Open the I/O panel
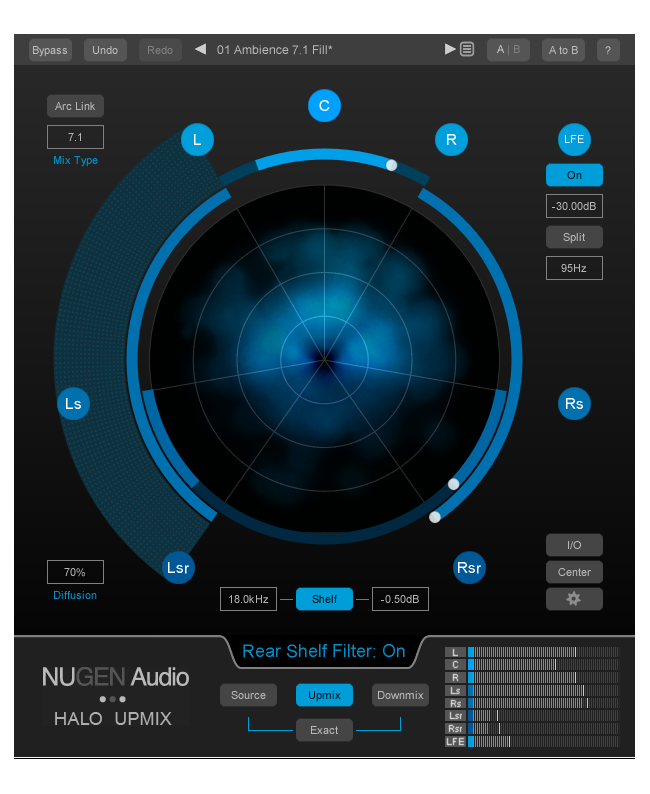 tap(574, 545)
